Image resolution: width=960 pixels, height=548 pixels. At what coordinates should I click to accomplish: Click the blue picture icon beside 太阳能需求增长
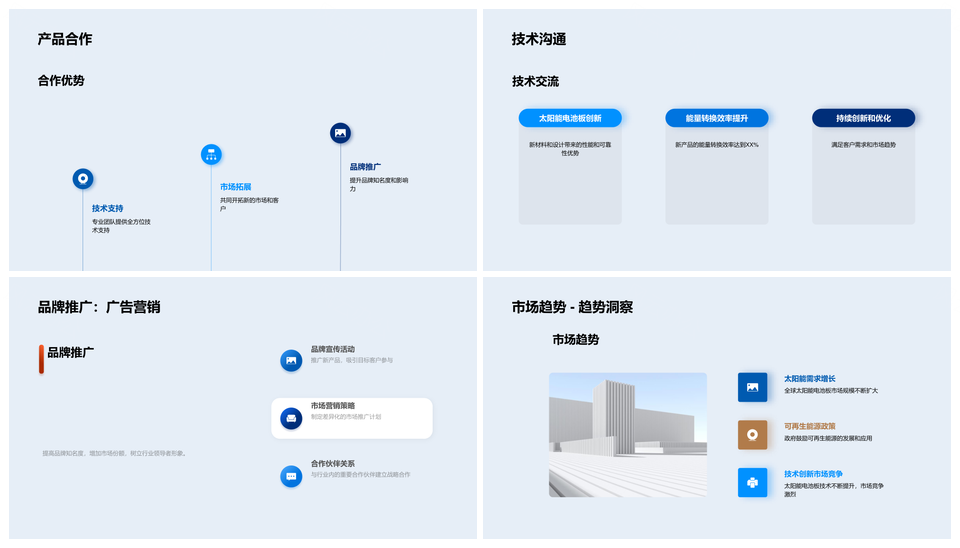point(752,387)
